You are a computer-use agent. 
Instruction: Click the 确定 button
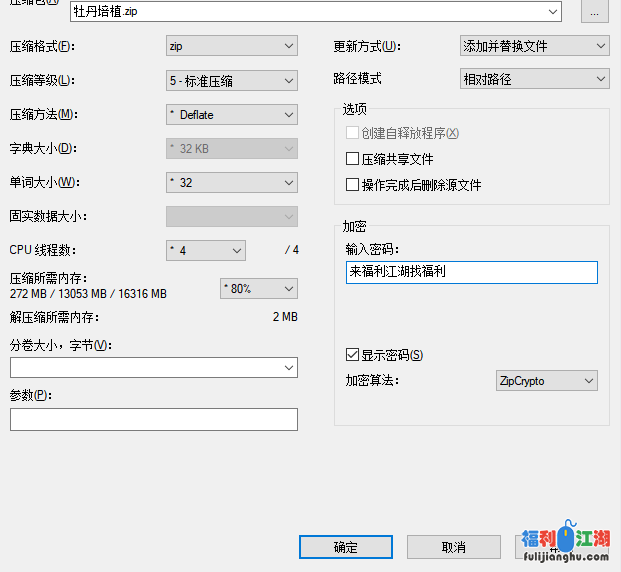345,548
